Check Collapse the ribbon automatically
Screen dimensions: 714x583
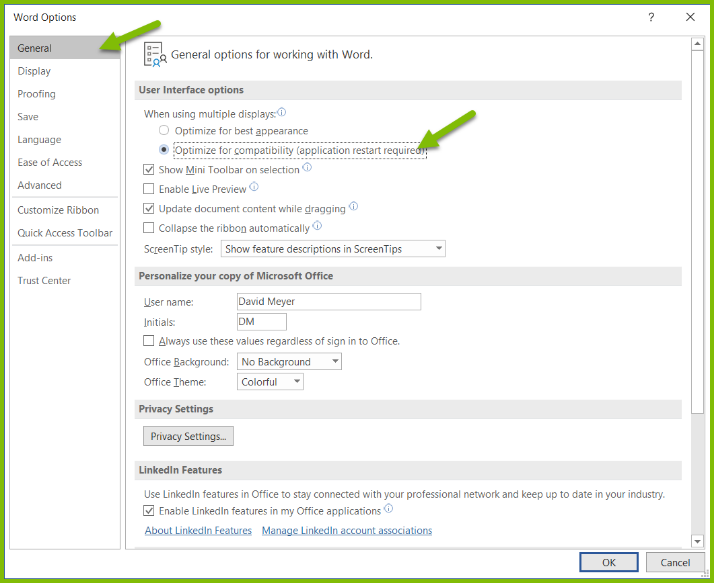click(x=148, y=228)
